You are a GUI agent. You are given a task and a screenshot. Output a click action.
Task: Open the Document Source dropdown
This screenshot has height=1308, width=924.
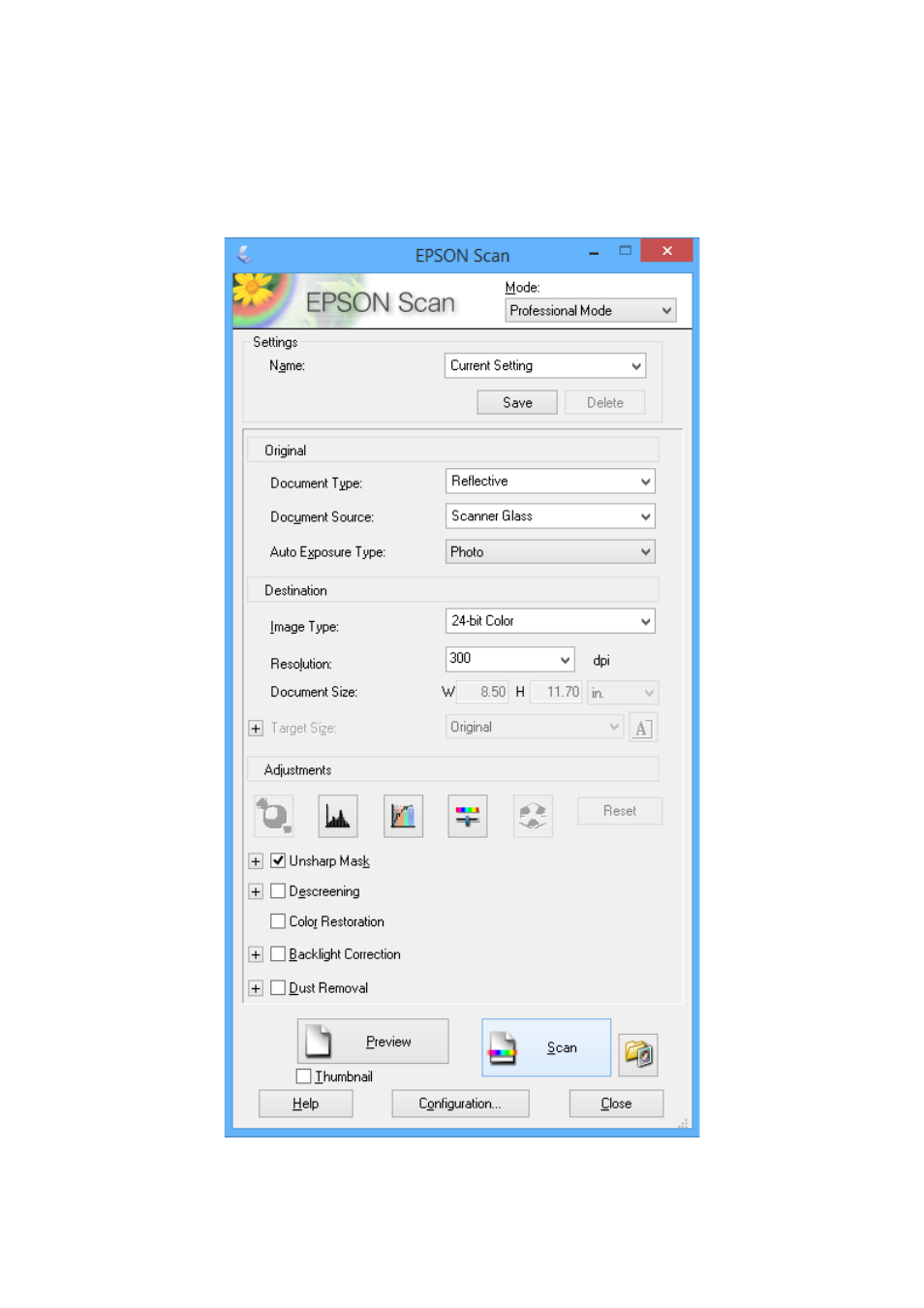(x=550, y=516)
